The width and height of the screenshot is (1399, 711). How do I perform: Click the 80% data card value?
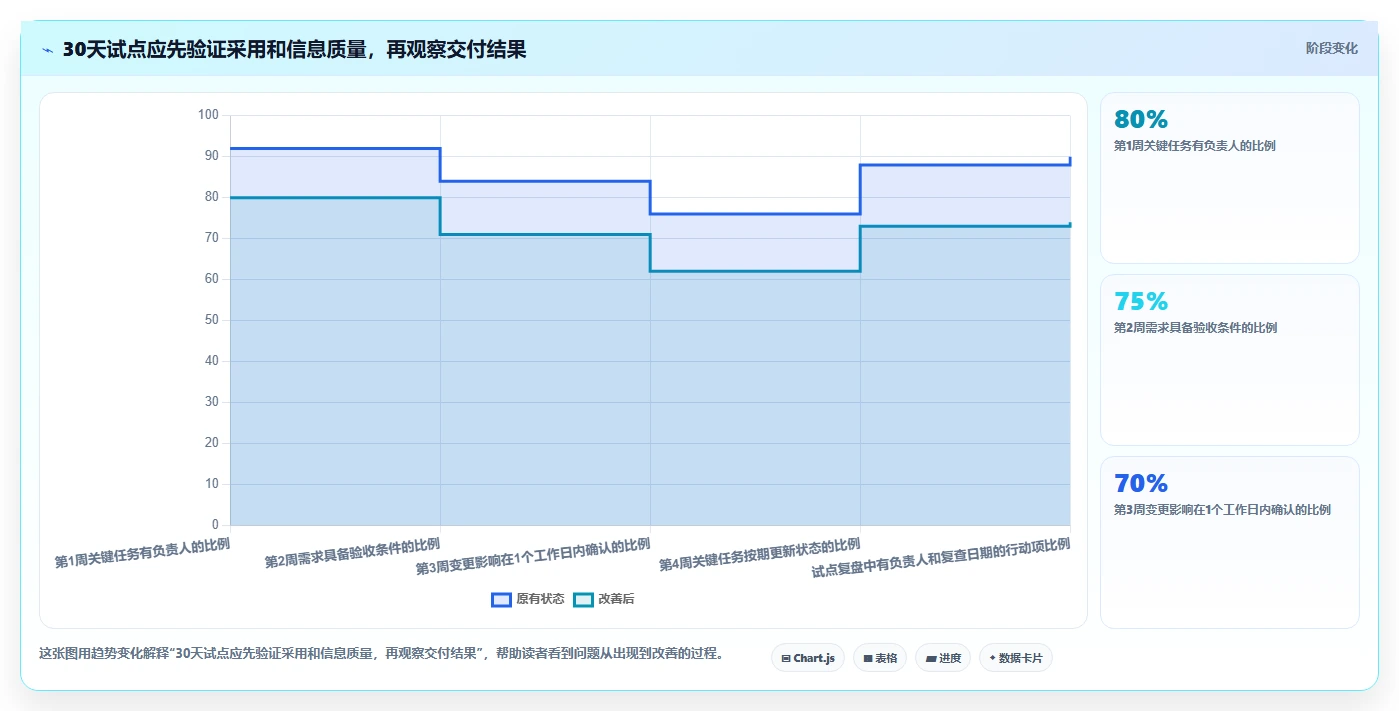click(x=1141, y=119)
